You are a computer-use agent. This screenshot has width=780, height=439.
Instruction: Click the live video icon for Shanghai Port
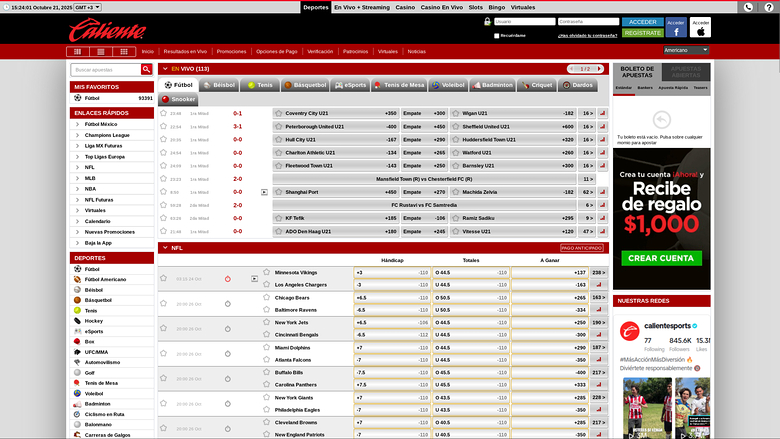264,191
